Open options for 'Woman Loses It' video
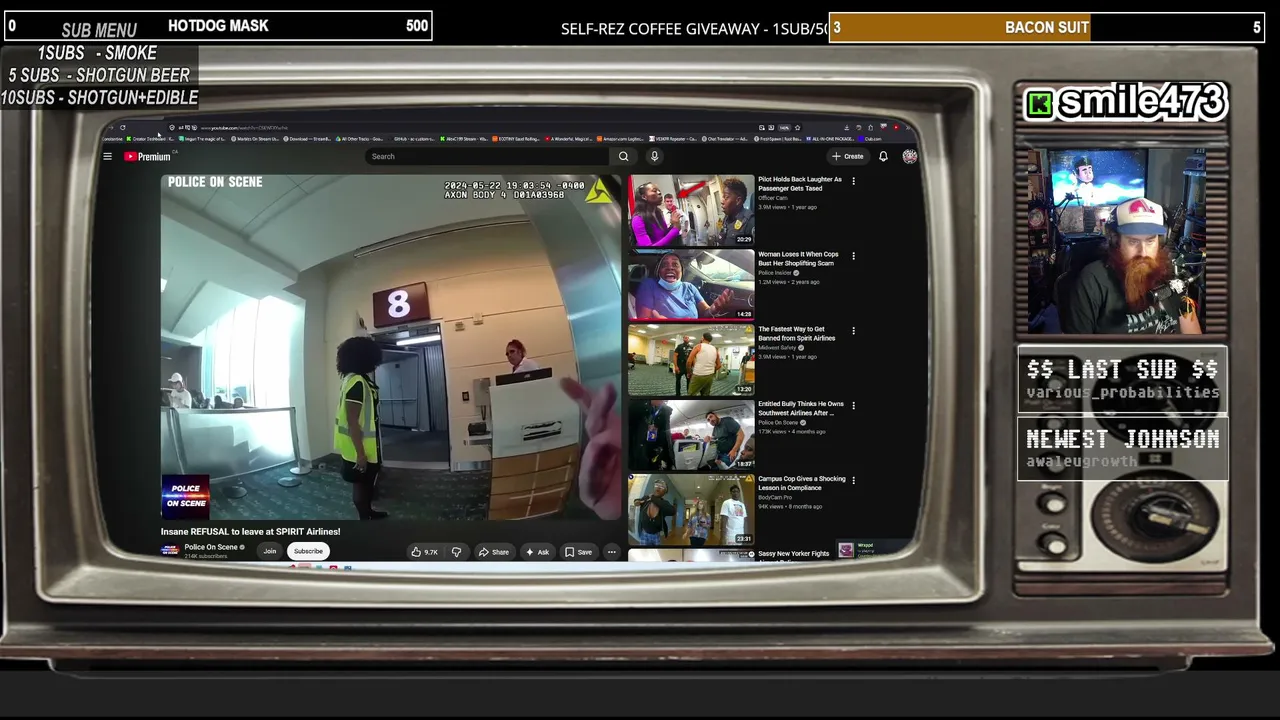Screen dimensions: 1280x720 (x=853, y=256)
